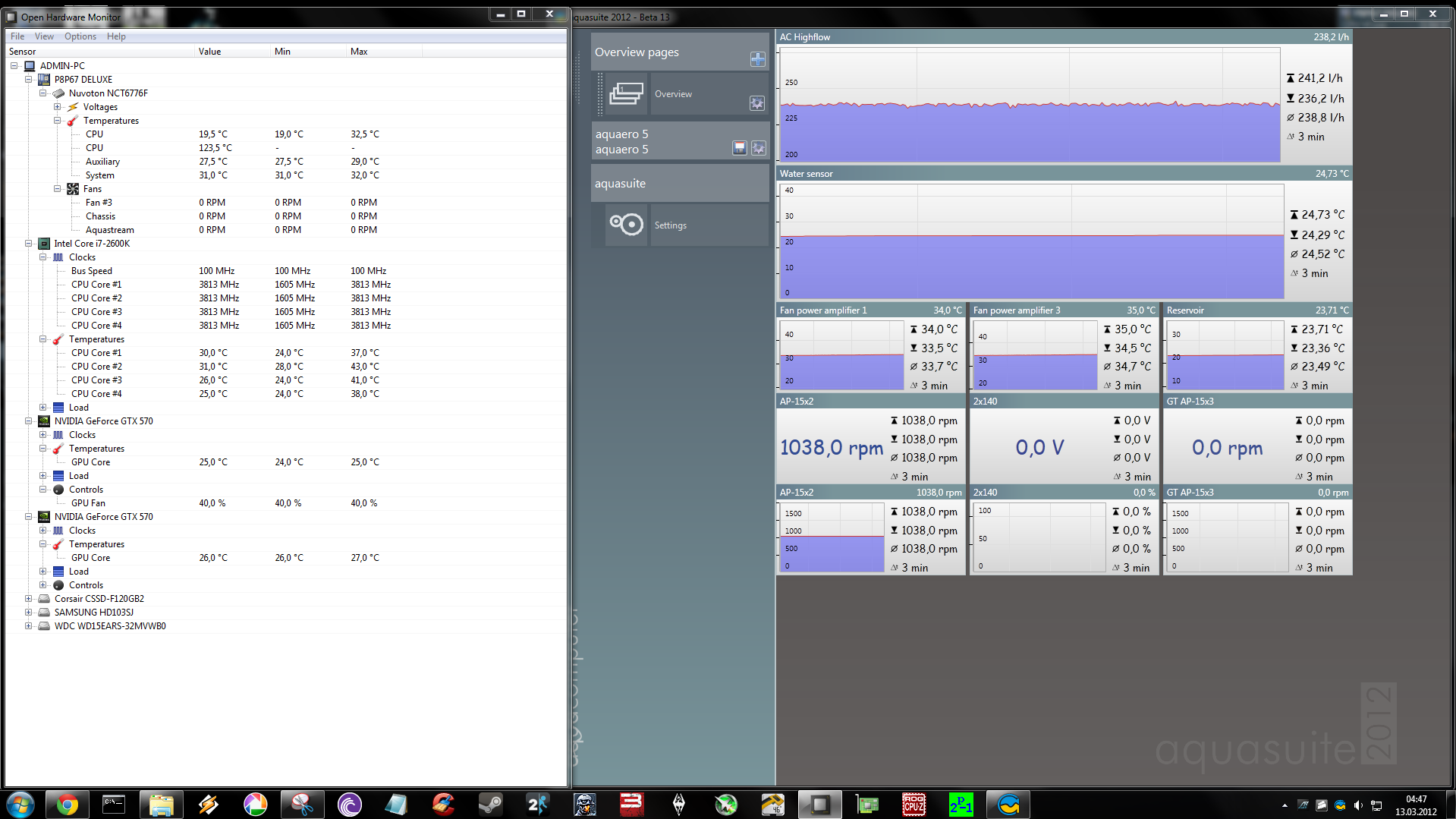The image size is (1456, 819).
Task: Expand the SAMSUNG HD103SJ node
Action: point(29,613)
